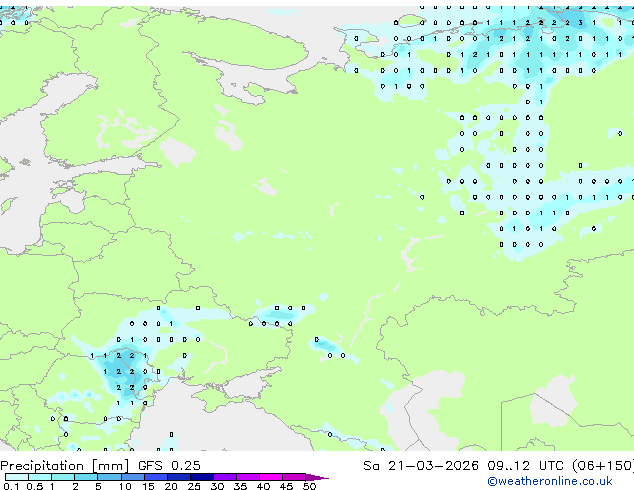Click the 45–50 mm legend color swatch
This screenshot has height=490, width=634.
pyautogui.click(x=294, y=477)
